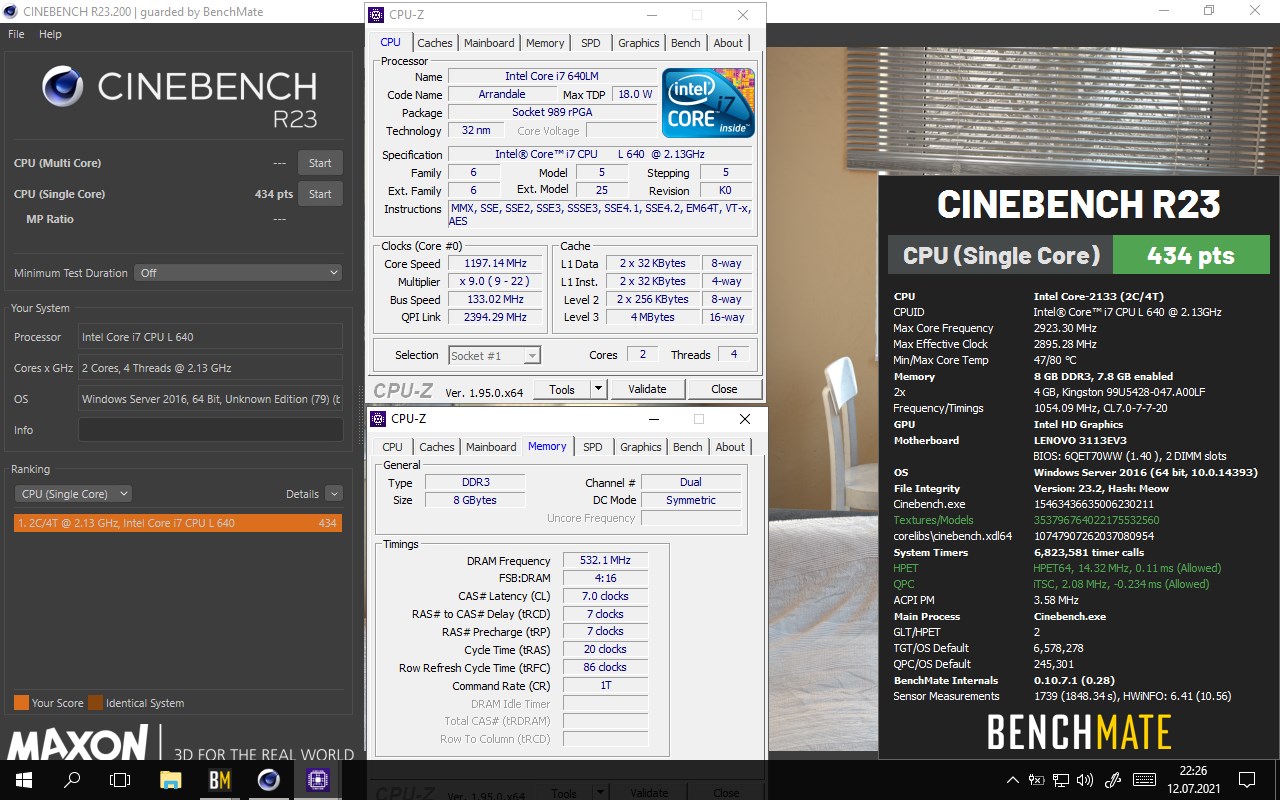Click the 434 pts score in BenchMate panel
1280x800 pixels.
pos(1191,255)
